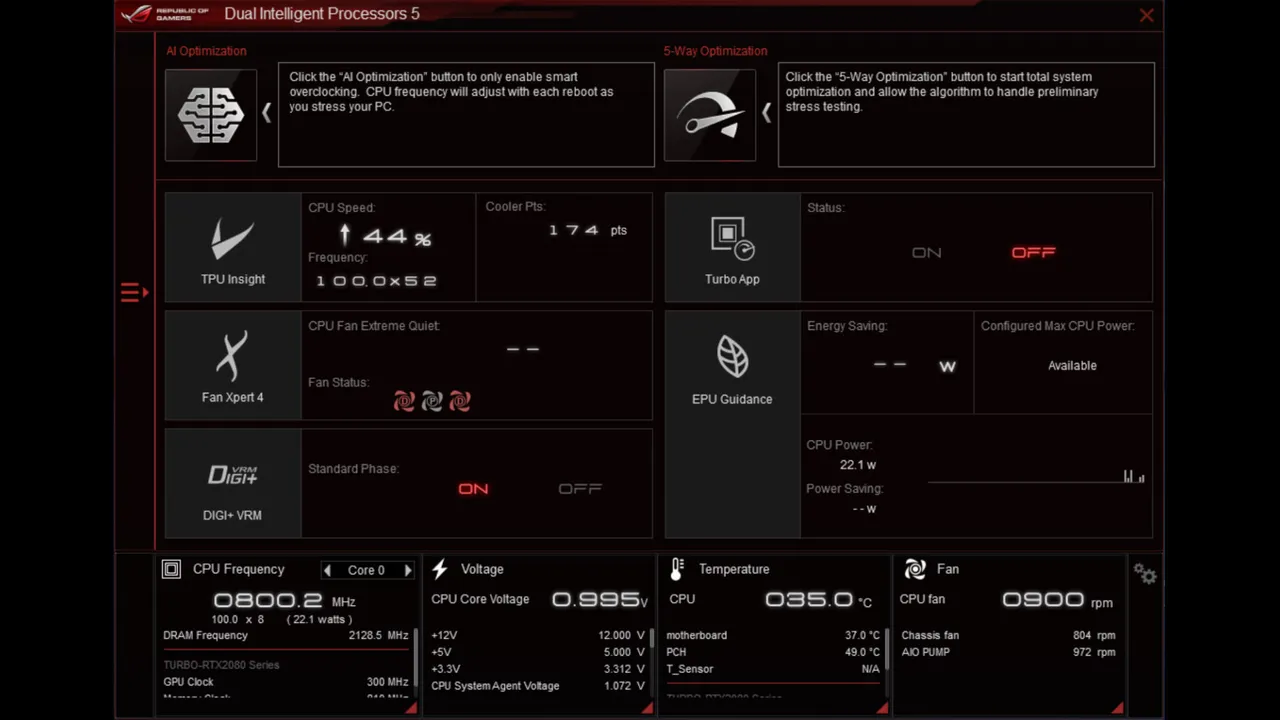Set Turbo App status to OFF
1280x720 pixels.
(x=1033, y=252)
